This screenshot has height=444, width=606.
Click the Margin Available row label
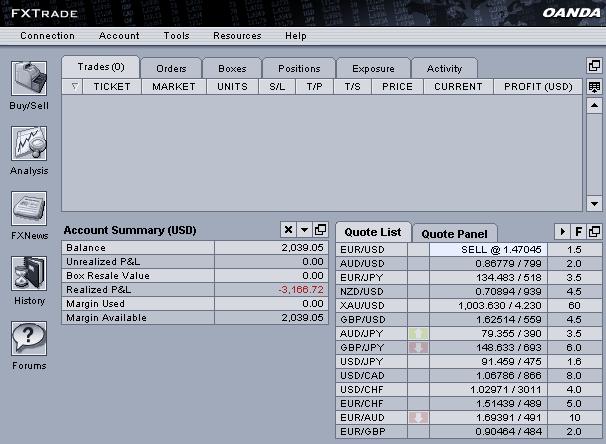point(106,318)
